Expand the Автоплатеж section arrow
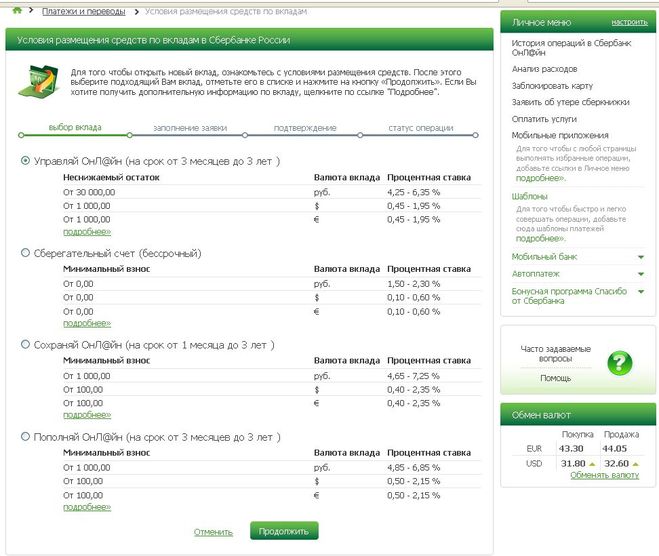Viewport: 659px width, 556px height. [640, 272]
